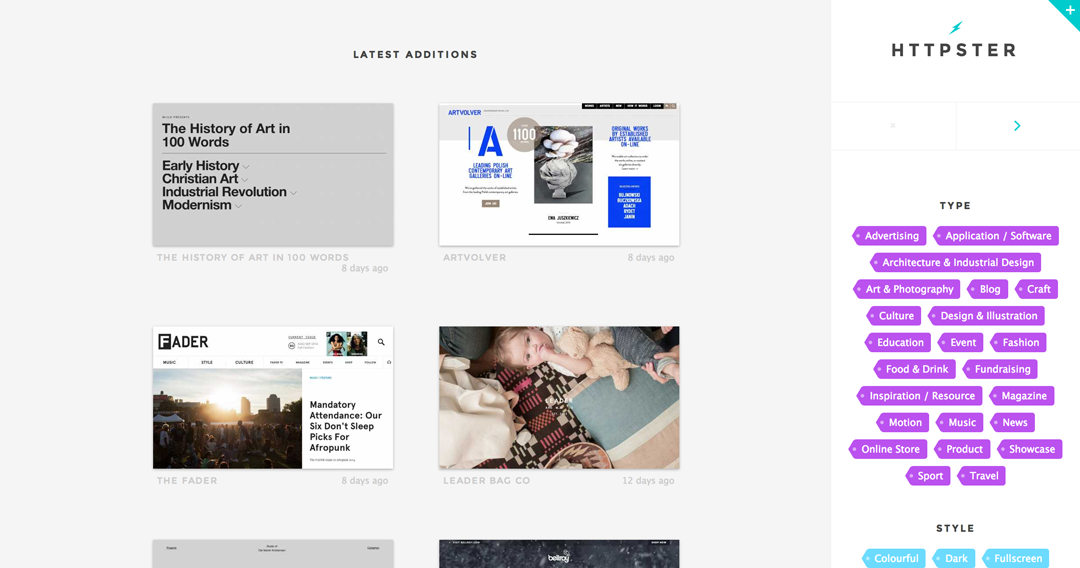The width and height of the screenshot is (1080, 568).
Task: Click THE FADER title link
Action: [187, 481]
